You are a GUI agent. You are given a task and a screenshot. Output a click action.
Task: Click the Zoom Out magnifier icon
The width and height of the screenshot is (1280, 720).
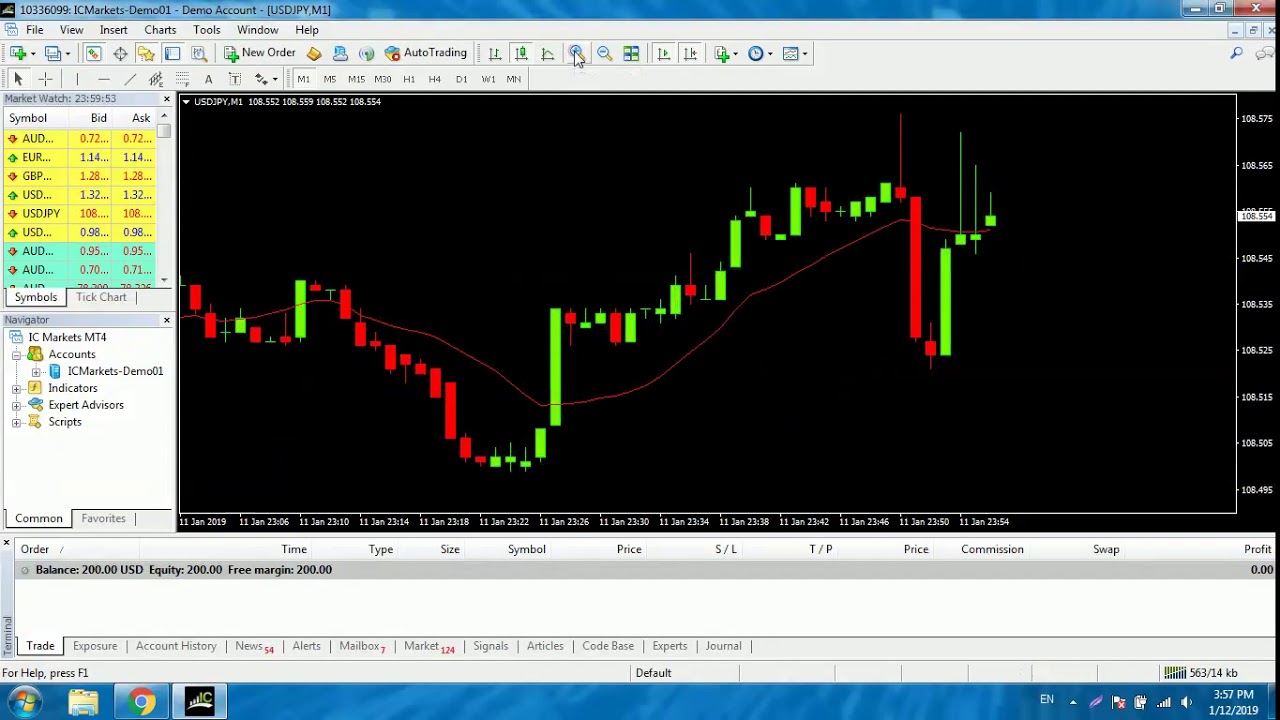[604, 53]
